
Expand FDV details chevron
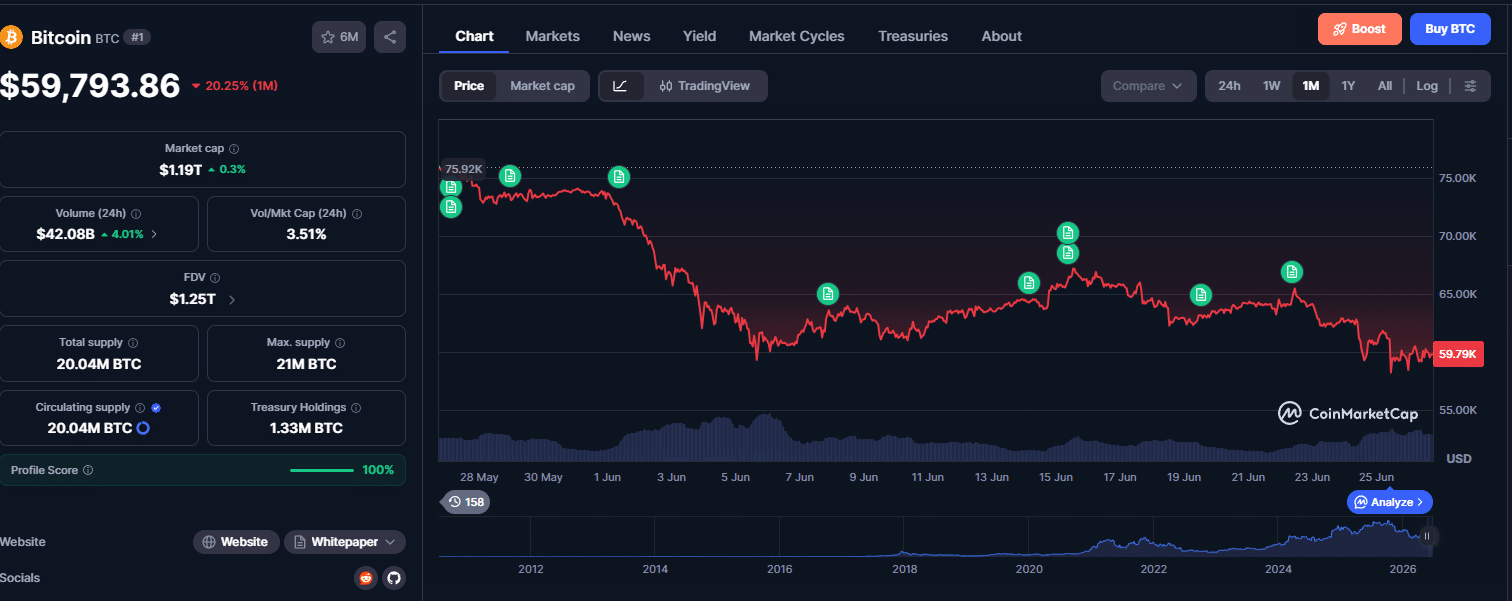[x=232, y=299]
